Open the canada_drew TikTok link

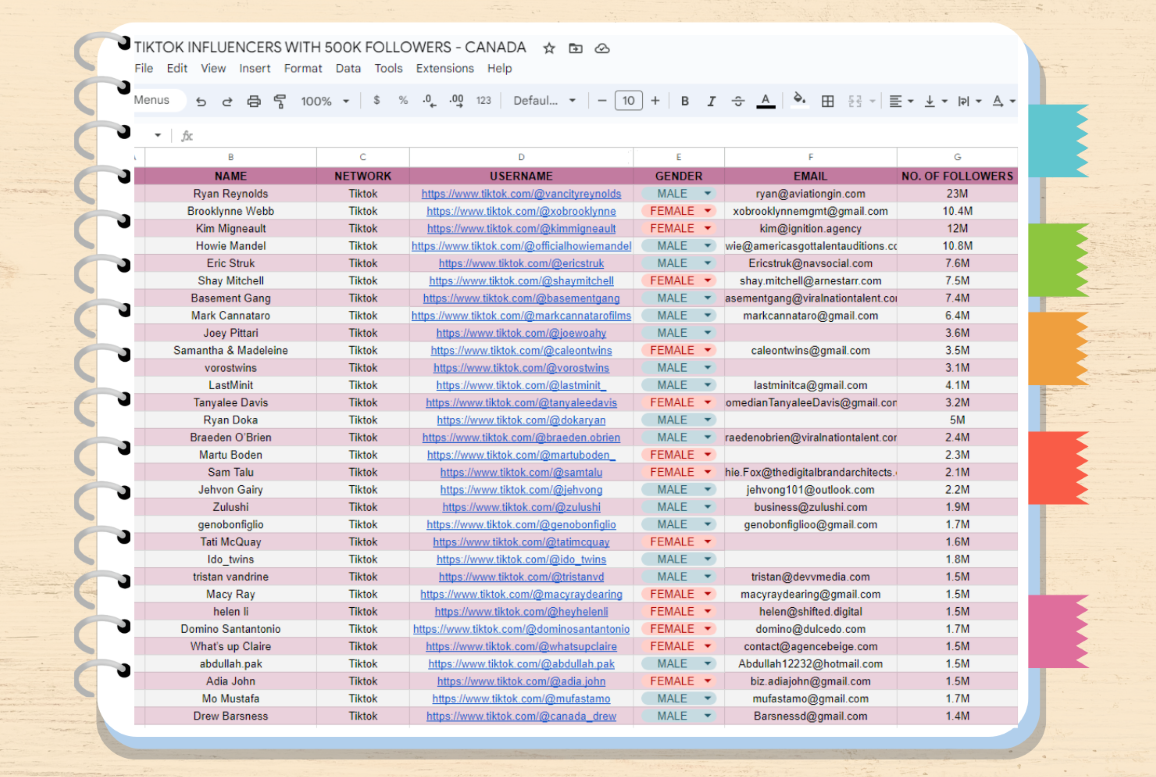pyautogui.click(x=521, y=716)
